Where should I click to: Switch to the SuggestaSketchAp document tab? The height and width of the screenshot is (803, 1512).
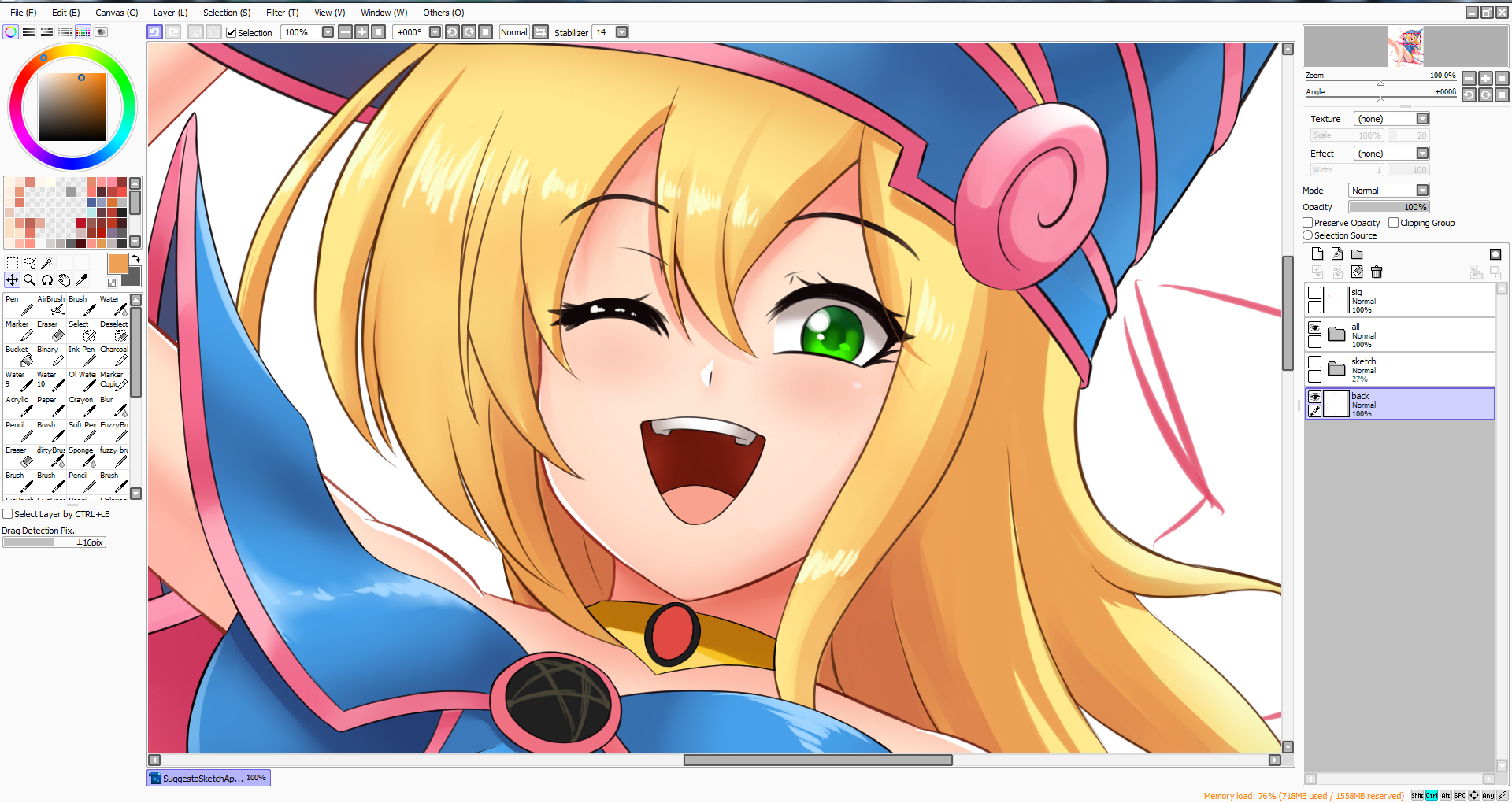pos(209,779)
